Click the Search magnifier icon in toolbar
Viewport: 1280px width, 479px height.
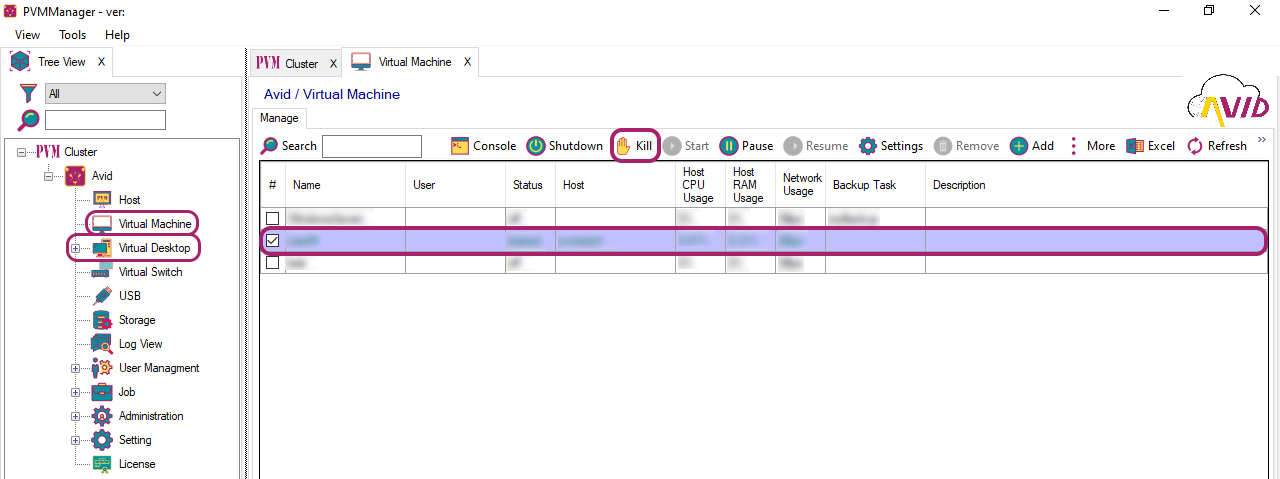[x=270, y=146]
